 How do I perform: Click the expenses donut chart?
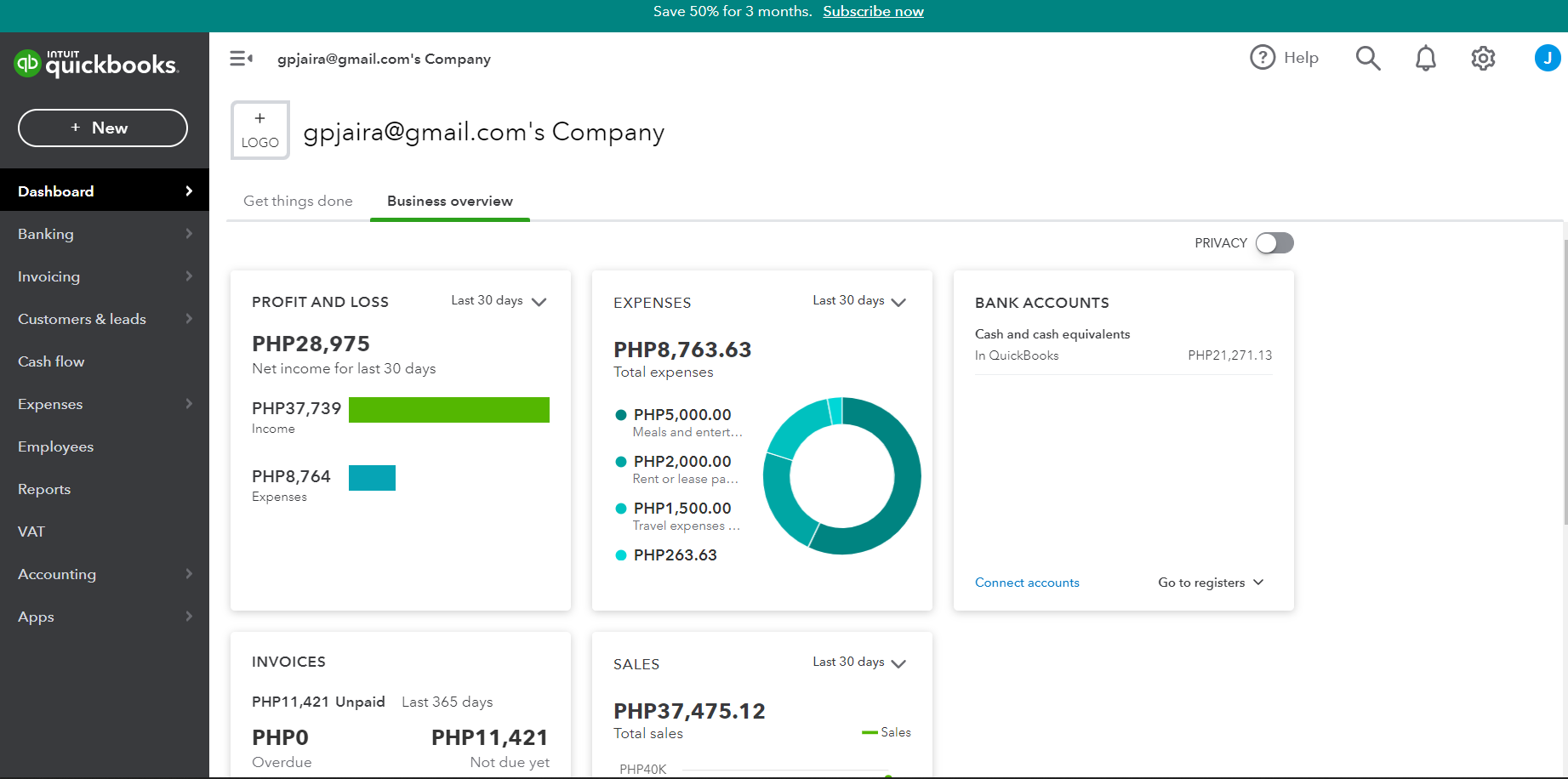842,476
